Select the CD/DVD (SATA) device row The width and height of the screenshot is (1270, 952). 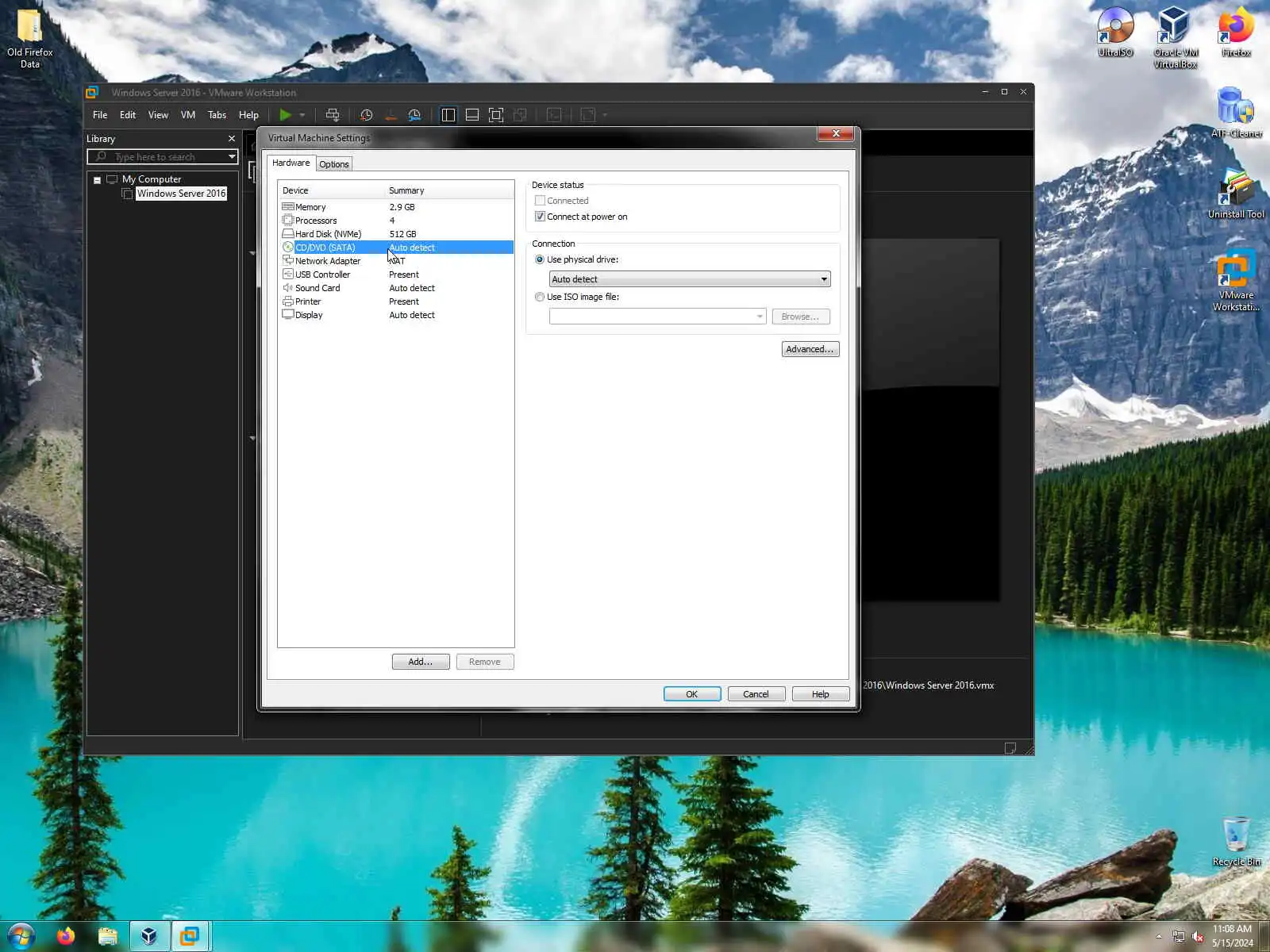(x=395, y=248)
